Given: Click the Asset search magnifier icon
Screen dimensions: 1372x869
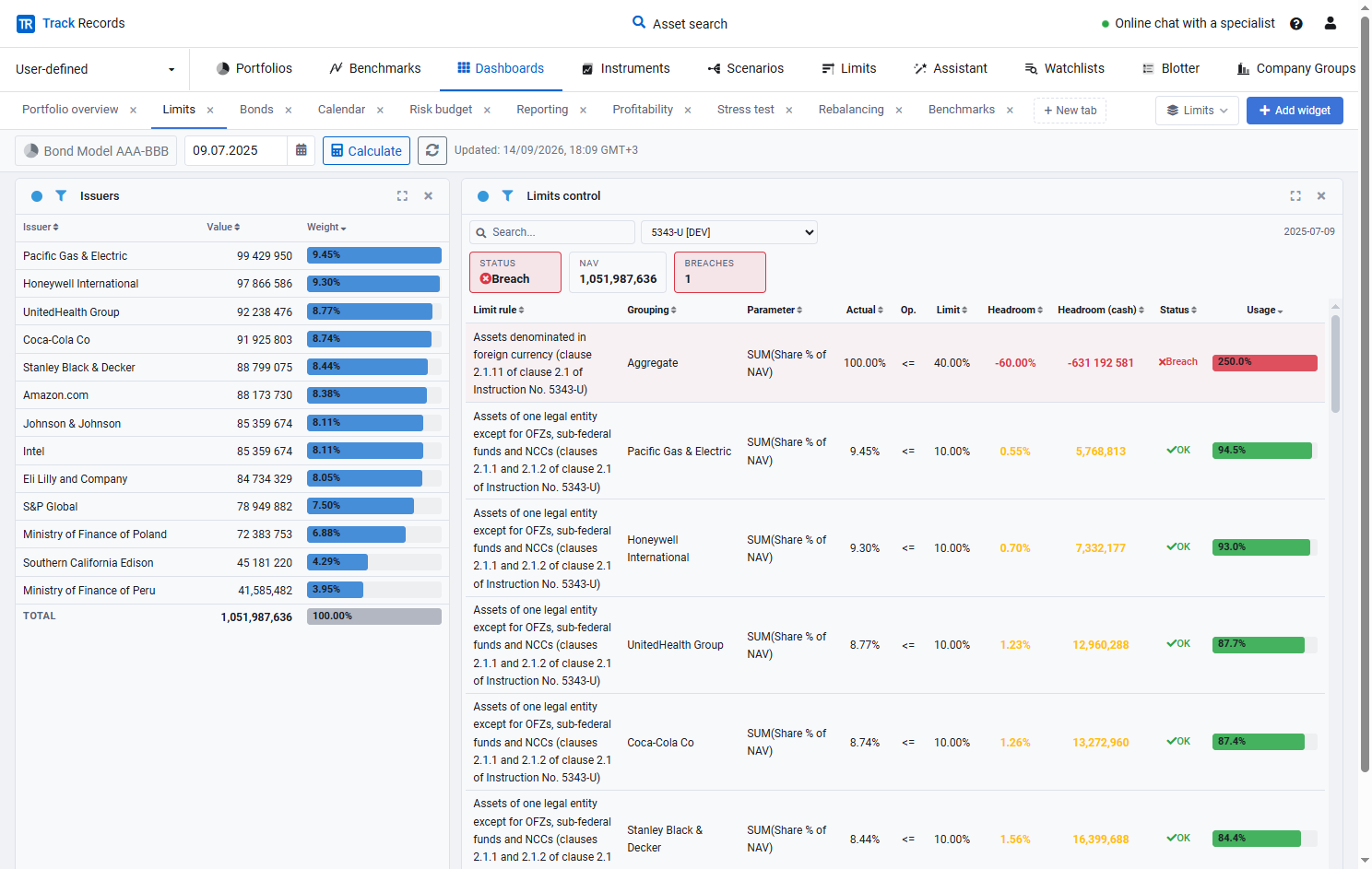Looking at the screenshot, I should tap(638, 22).
